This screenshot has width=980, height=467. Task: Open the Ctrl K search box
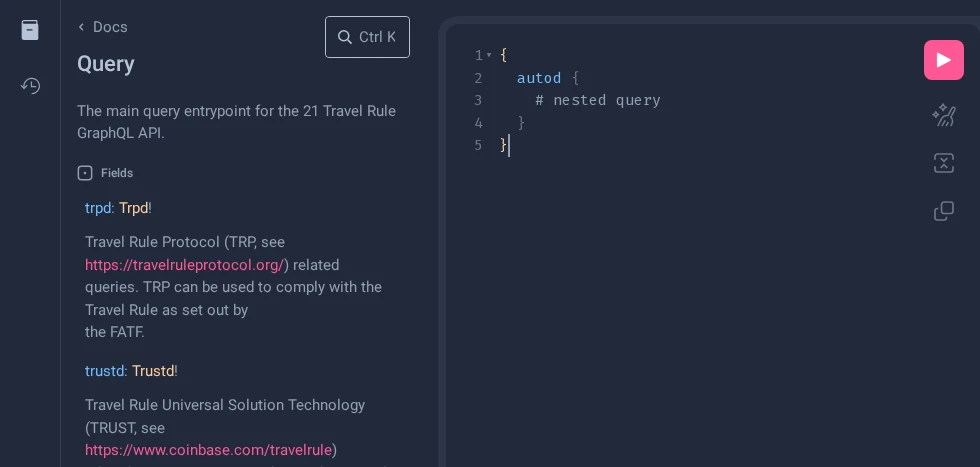(x=368, y=37)
